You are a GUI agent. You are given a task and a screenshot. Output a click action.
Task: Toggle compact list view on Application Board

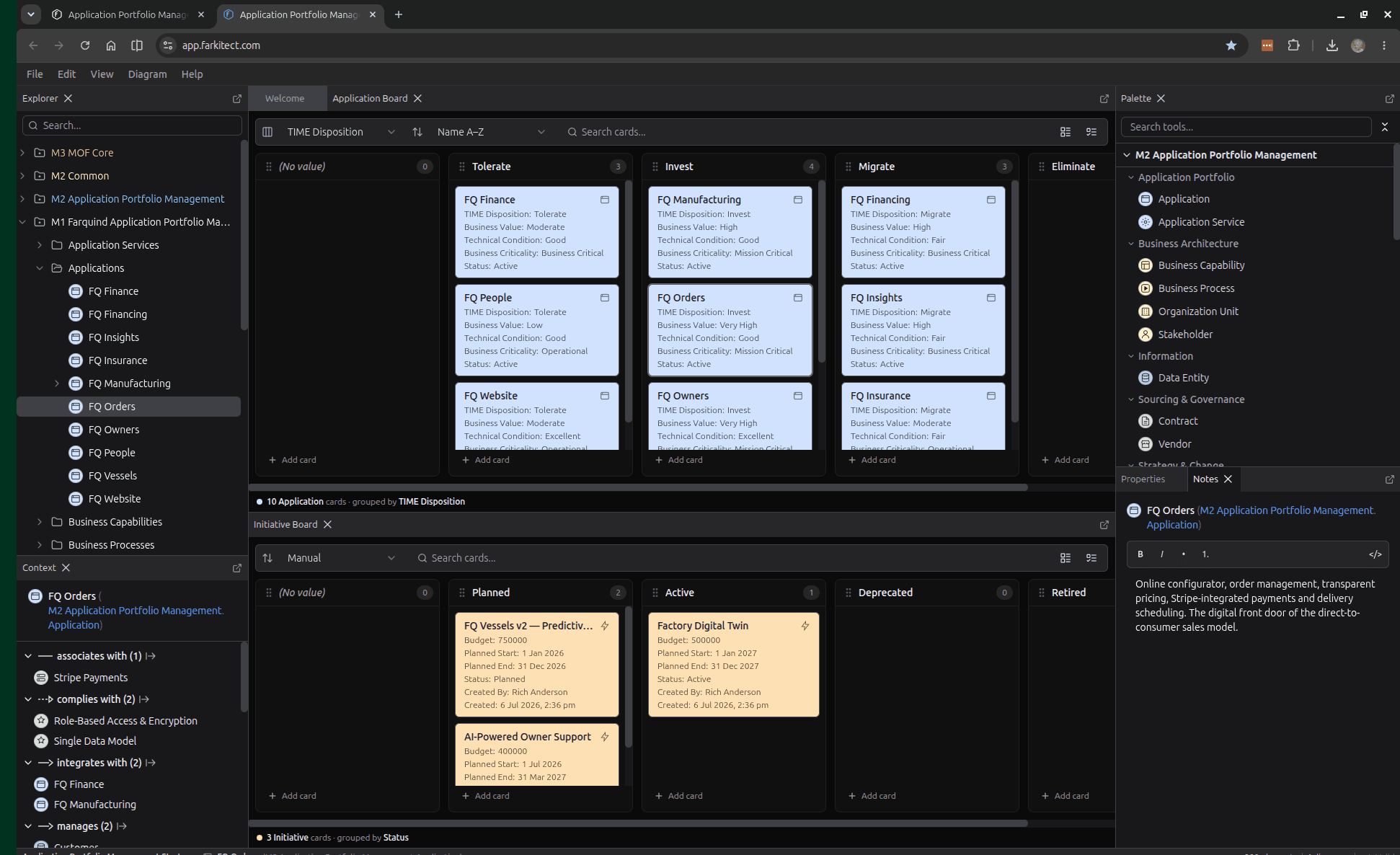click(x=1091, y=132)
